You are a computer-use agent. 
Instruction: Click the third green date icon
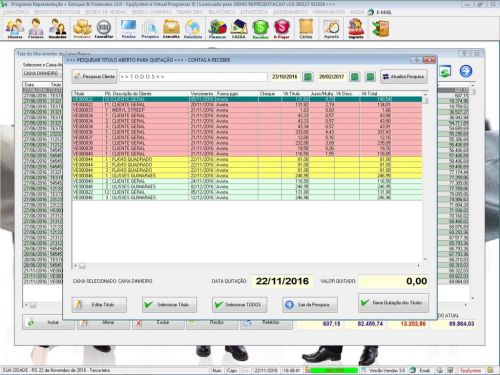point(370,77)
